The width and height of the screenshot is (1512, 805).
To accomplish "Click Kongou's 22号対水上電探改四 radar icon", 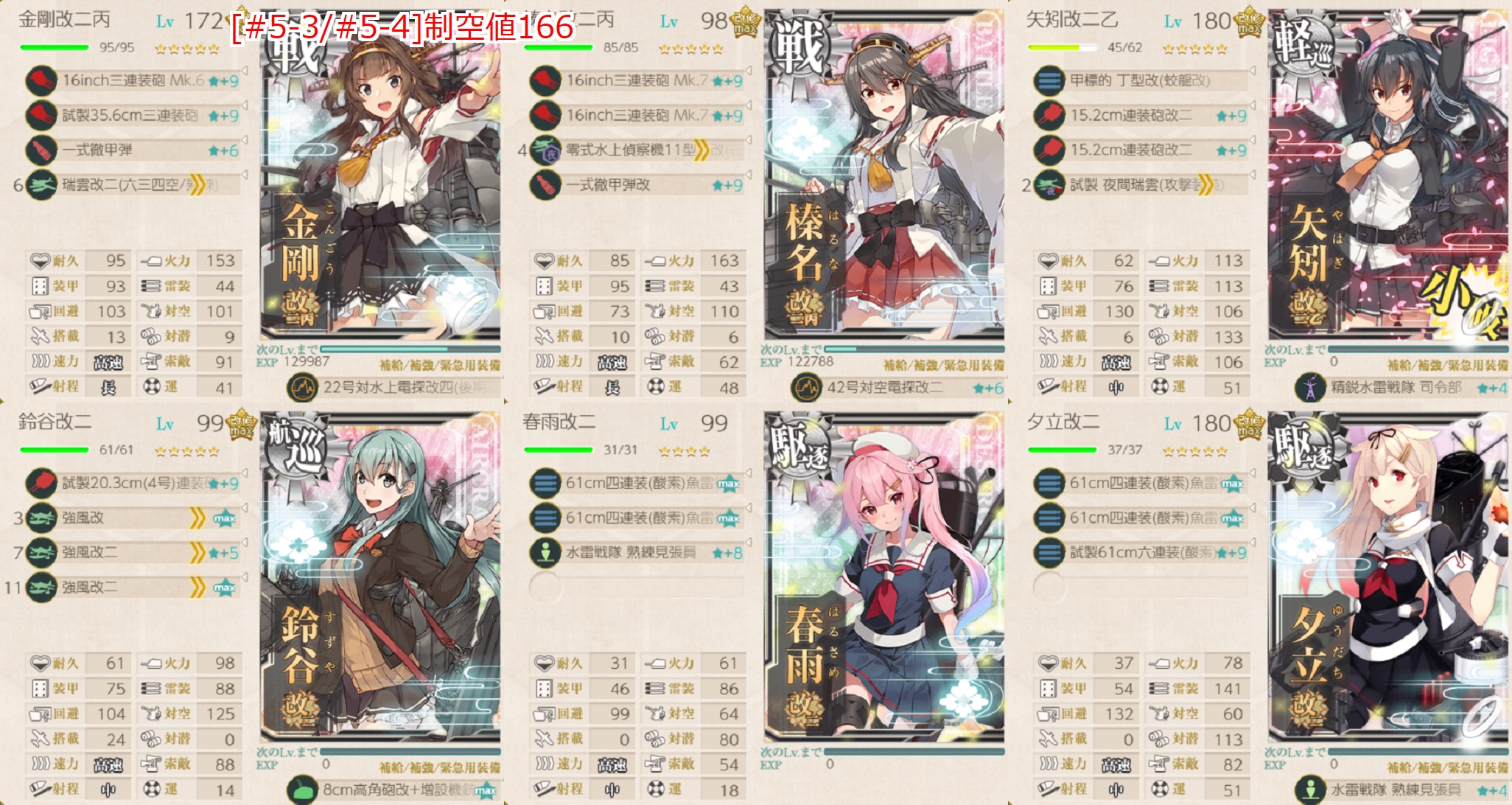I will click(302, 387).
